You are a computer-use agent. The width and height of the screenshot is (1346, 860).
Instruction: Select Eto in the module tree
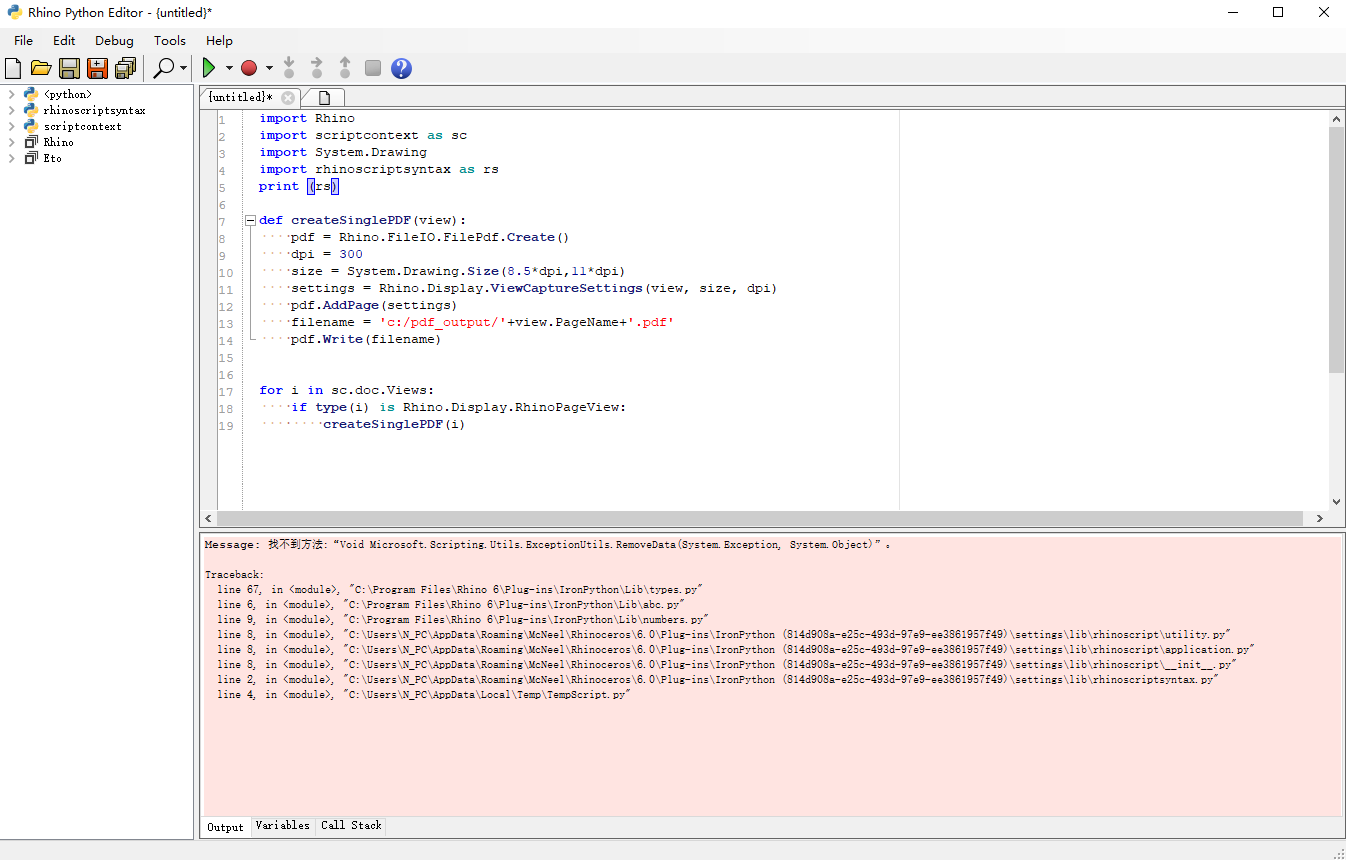(x=52, y=158)
